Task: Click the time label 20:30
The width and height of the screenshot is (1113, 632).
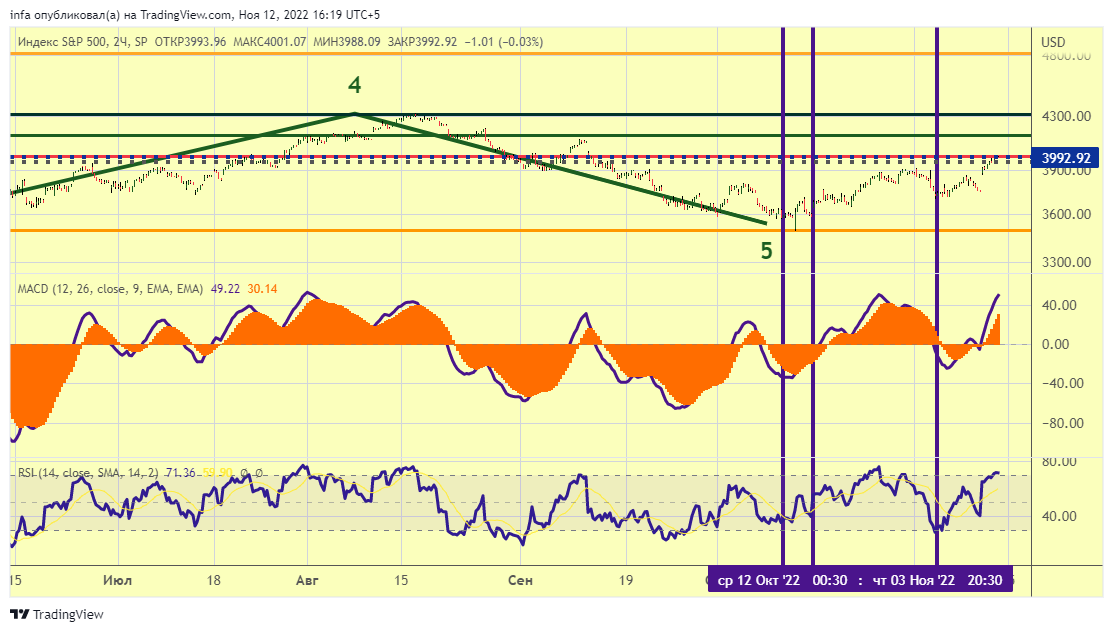Action: (985, 580)
